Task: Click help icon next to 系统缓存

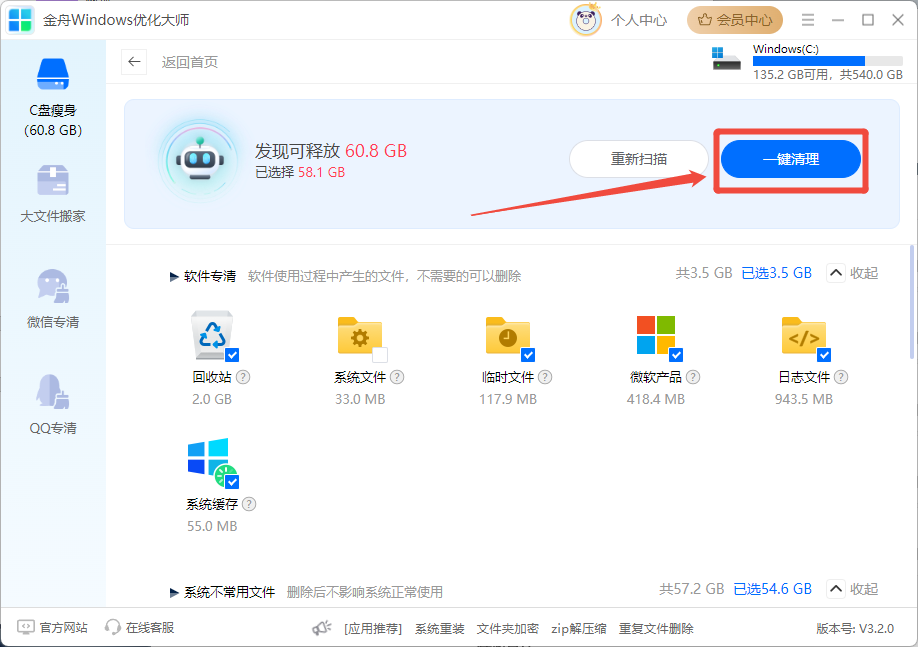Action: (x=249, y=504)
